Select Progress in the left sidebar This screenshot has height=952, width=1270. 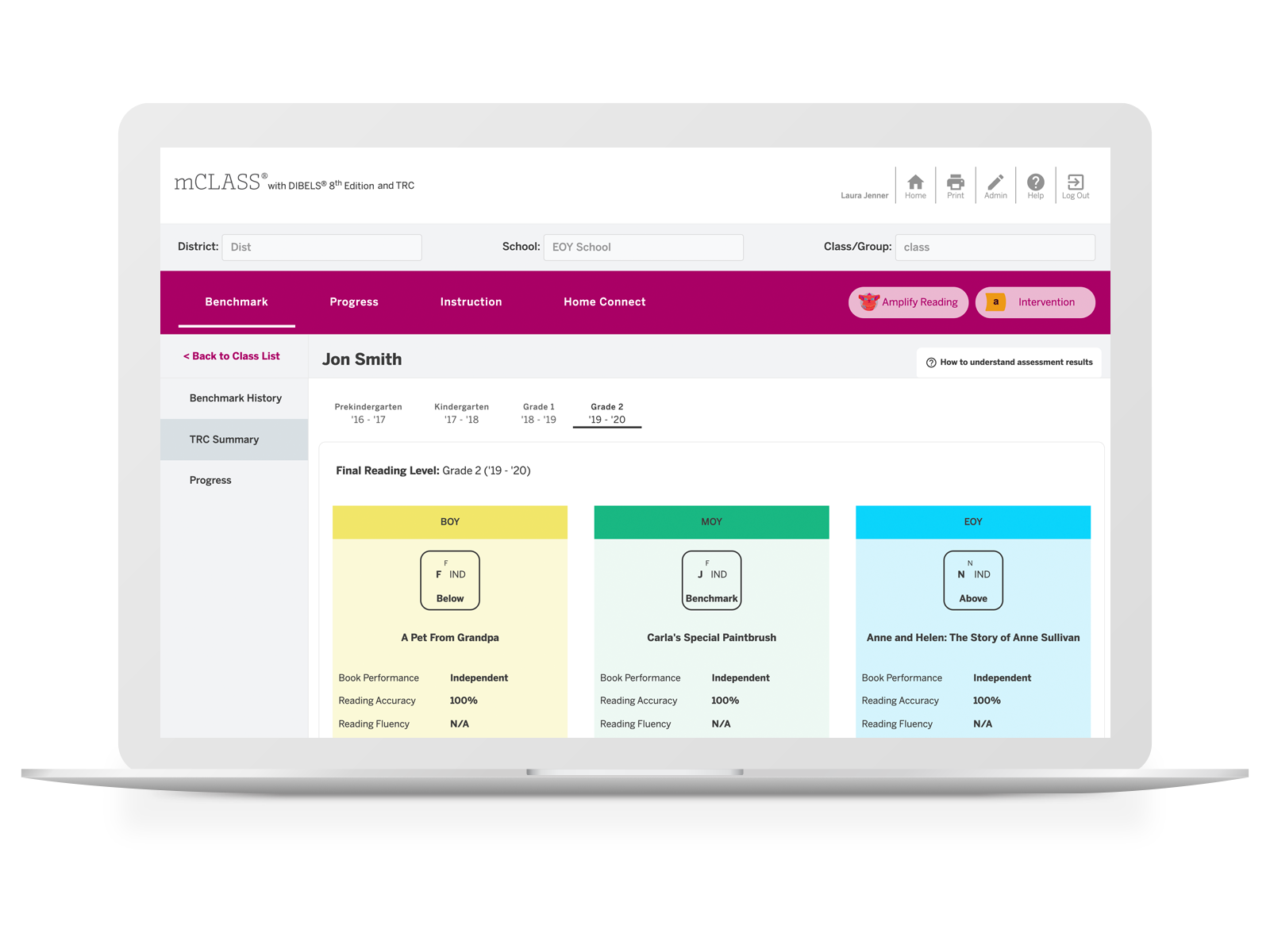pyautogui.click(x=210, y=481)
